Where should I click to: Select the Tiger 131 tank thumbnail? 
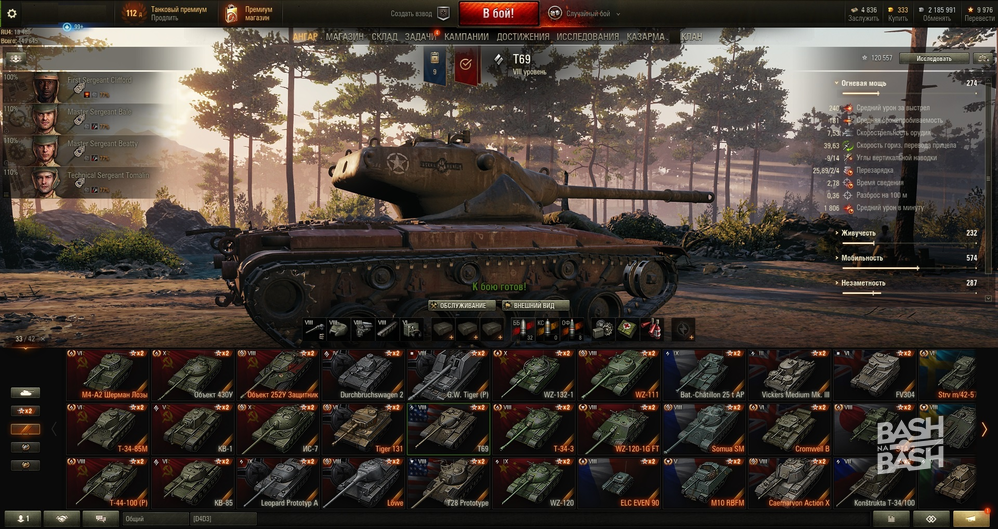[363, 428]
